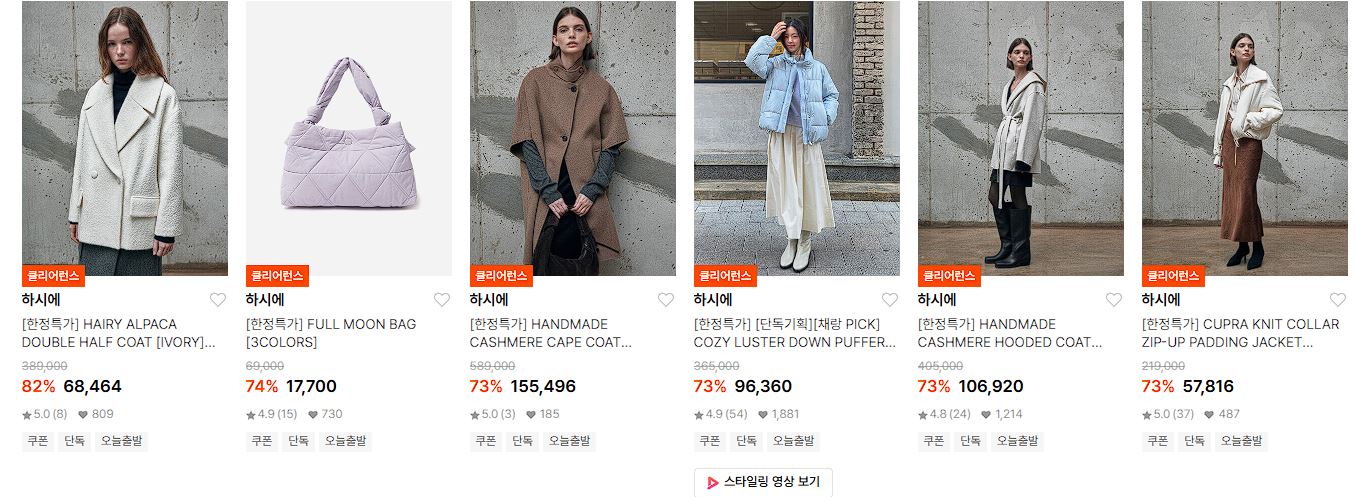Open Cozy Luster Down Puffer product title
This screenshot has height=497, width=1356.
point(795,333)
